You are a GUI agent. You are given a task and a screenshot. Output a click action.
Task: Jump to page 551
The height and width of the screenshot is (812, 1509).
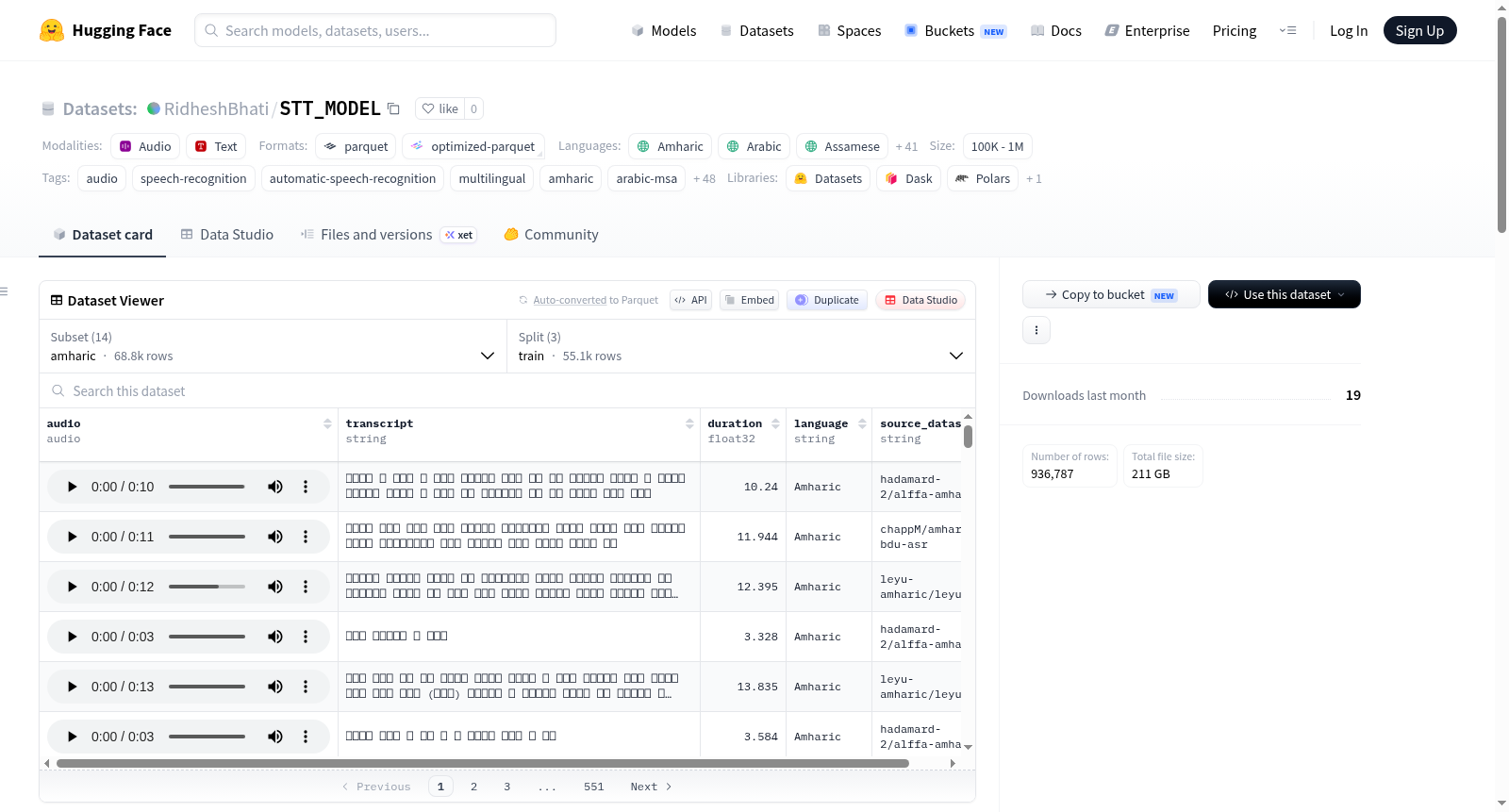click(x=593, y=787)
